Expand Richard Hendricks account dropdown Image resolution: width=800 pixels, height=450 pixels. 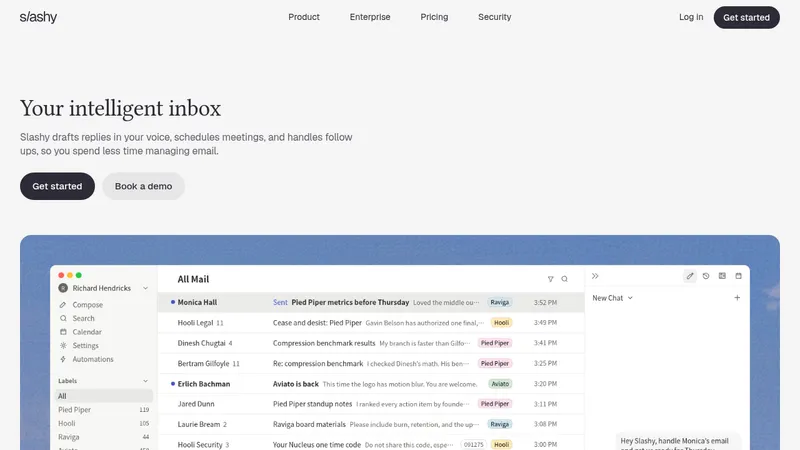tap(145, 288)
